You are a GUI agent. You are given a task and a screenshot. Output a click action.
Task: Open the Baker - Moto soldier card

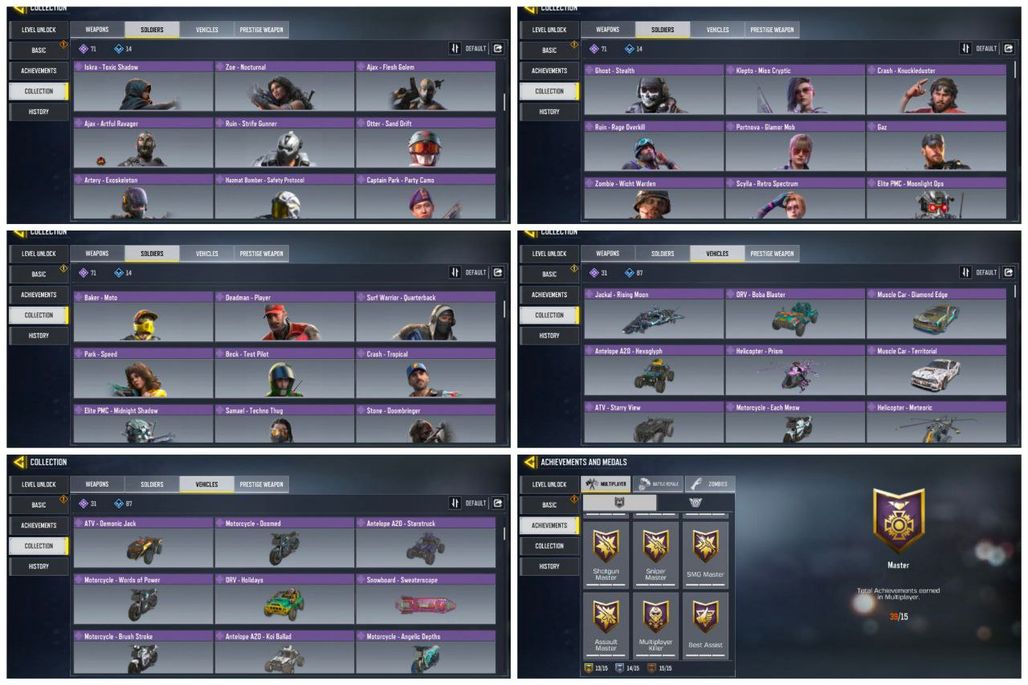pos(144,317)
